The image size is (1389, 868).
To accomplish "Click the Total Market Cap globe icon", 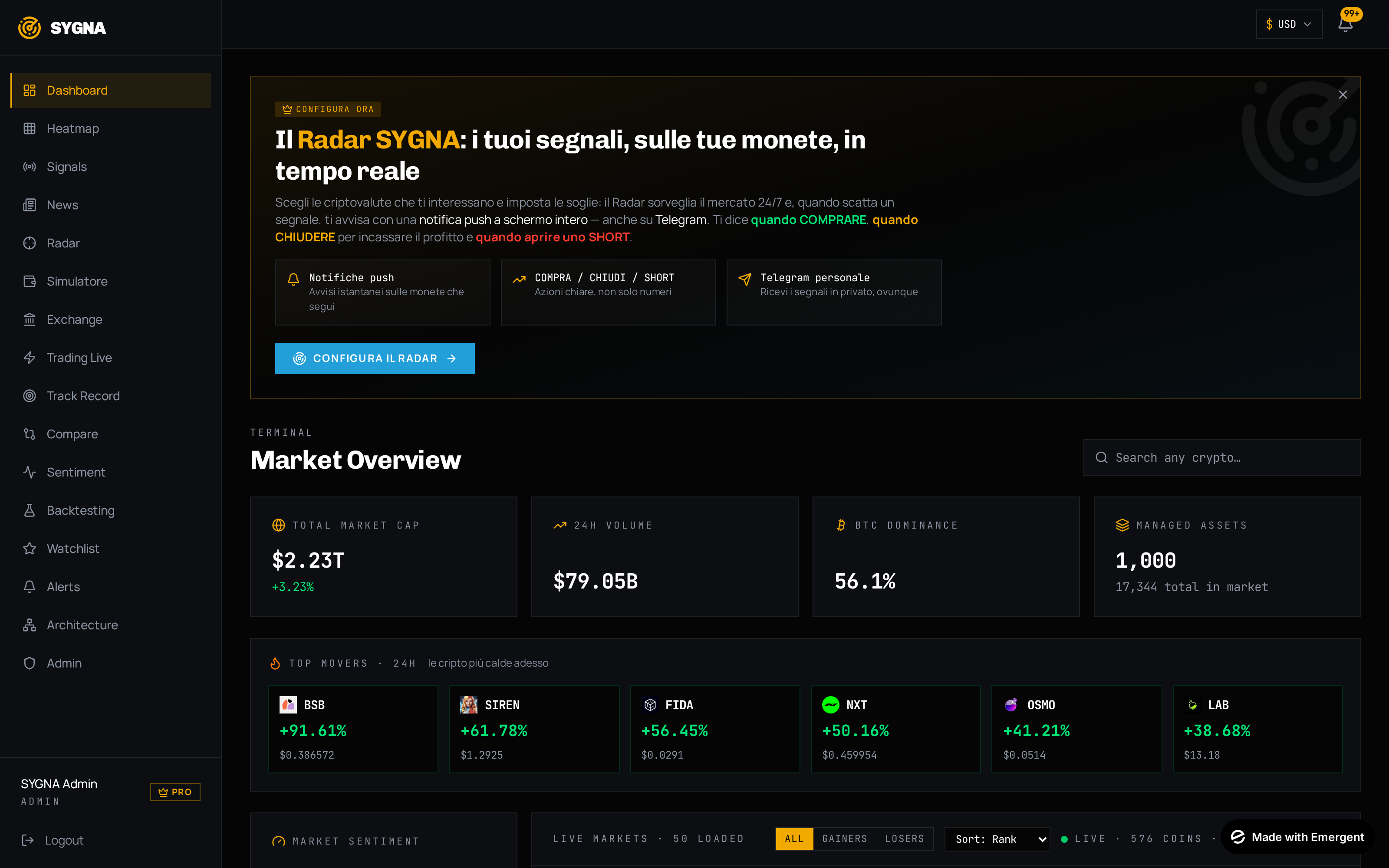I will (278, 525).
